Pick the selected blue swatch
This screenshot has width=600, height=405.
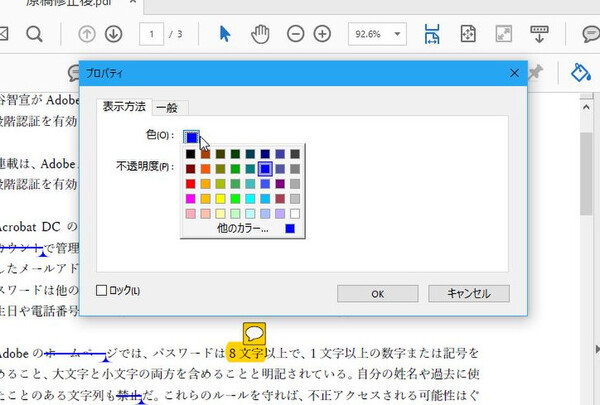pos(265,169)
